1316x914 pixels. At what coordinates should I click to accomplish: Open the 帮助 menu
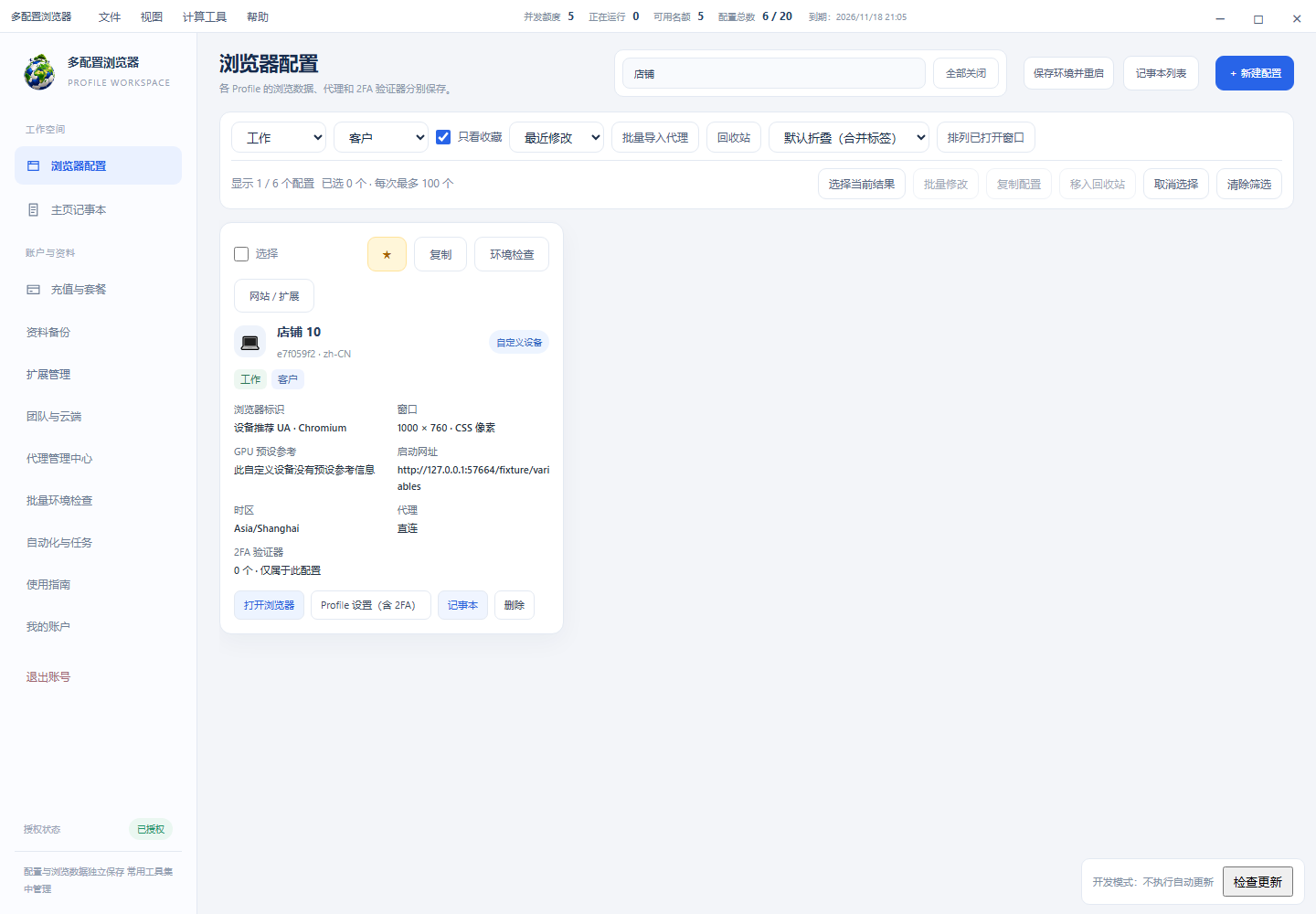point(258,16)
